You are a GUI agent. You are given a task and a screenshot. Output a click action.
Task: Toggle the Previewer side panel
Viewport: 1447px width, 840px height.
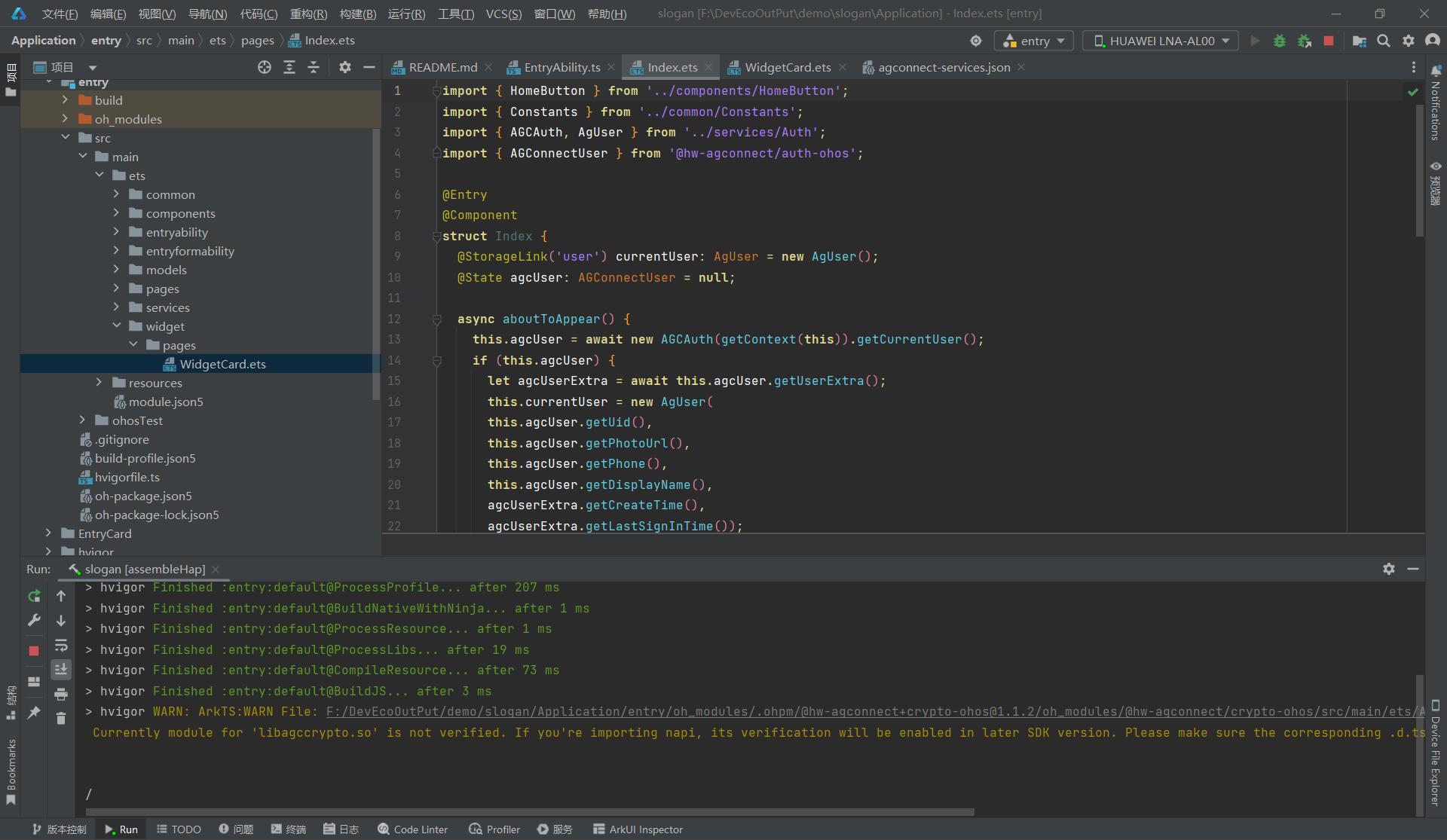tap(1435, 185)
